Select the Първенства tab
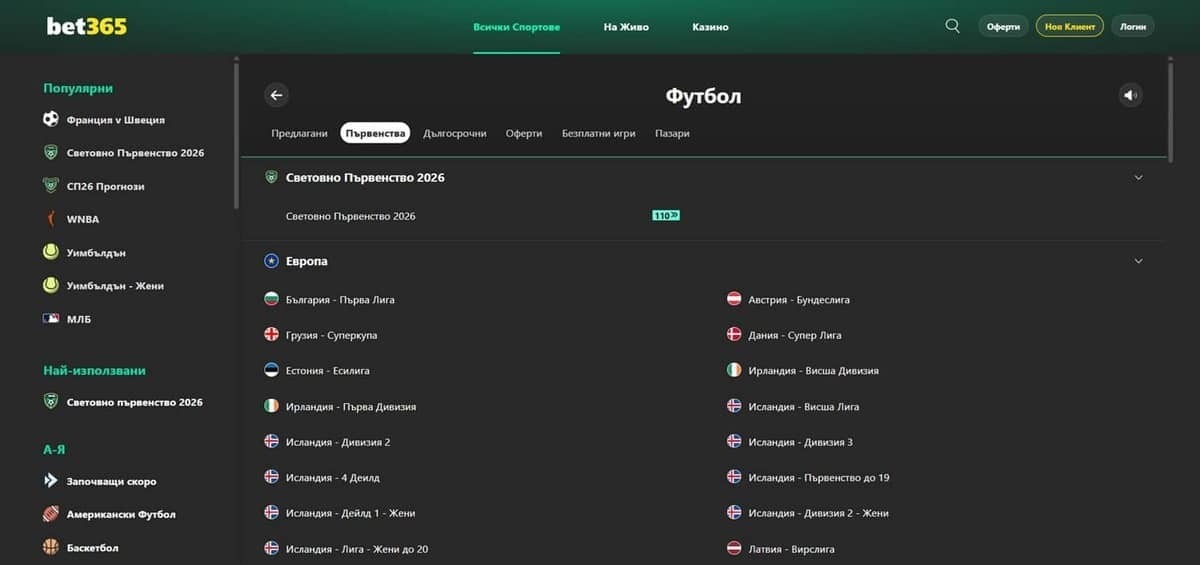The width and height of the screenshot is (1200, 565). click(x=375, y=133)
